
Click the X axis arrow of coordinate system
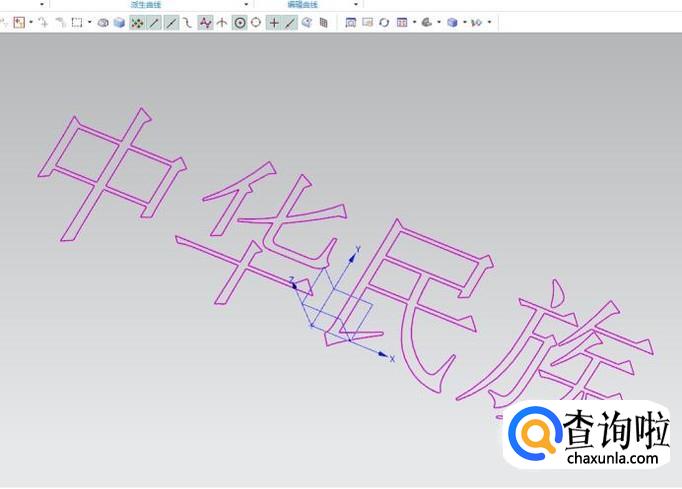pyautogui.click(x=385, y=355)
